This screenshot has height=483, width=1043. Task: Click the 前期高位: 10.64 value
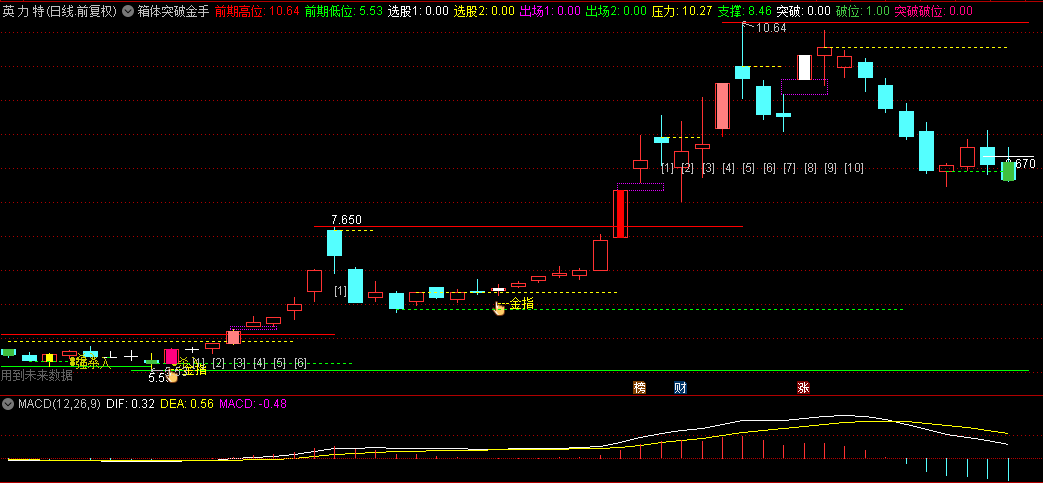coord(257,11)
